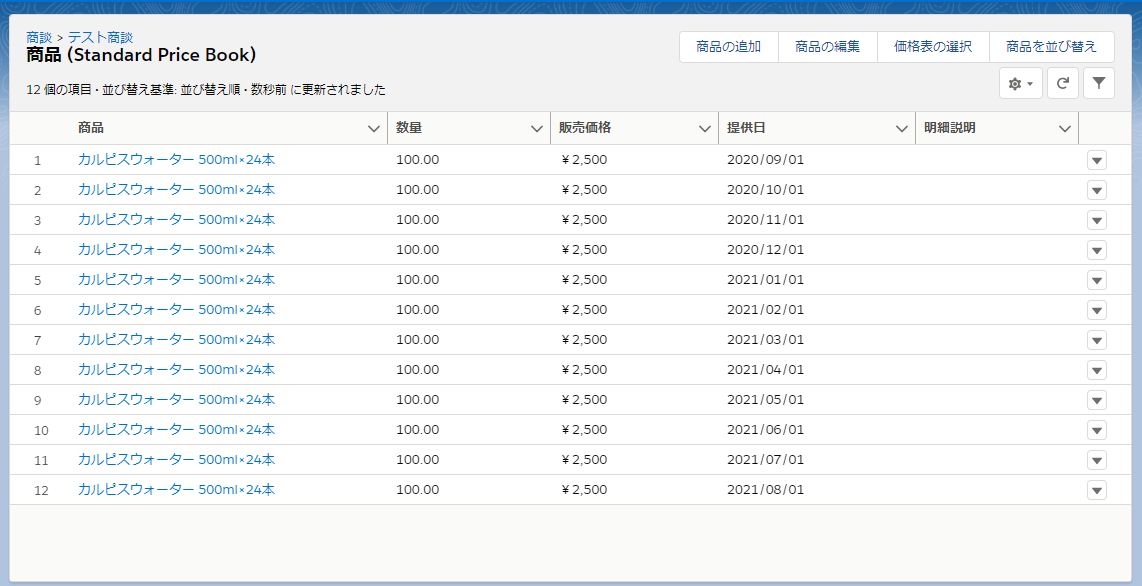
Task: Select the 100.00 quantity in row 1
Action: (417, 159)
